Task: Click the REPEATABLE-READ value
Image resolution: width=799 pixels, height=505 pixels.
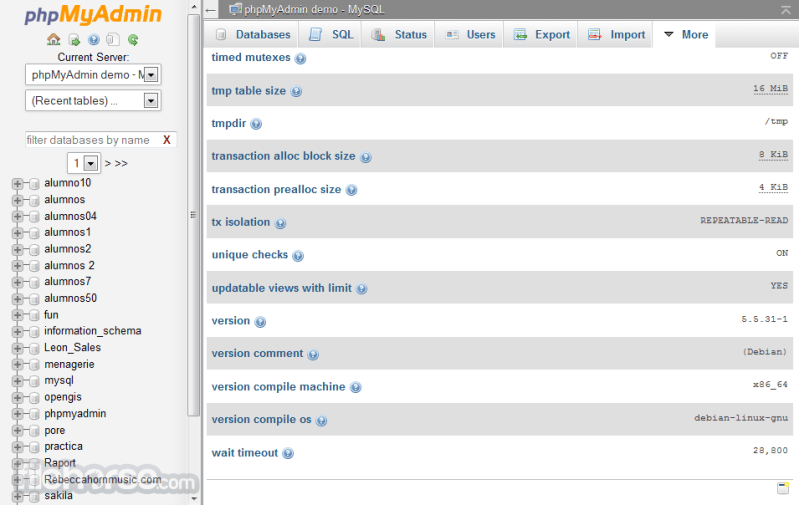Action: (x=743, y=220)
